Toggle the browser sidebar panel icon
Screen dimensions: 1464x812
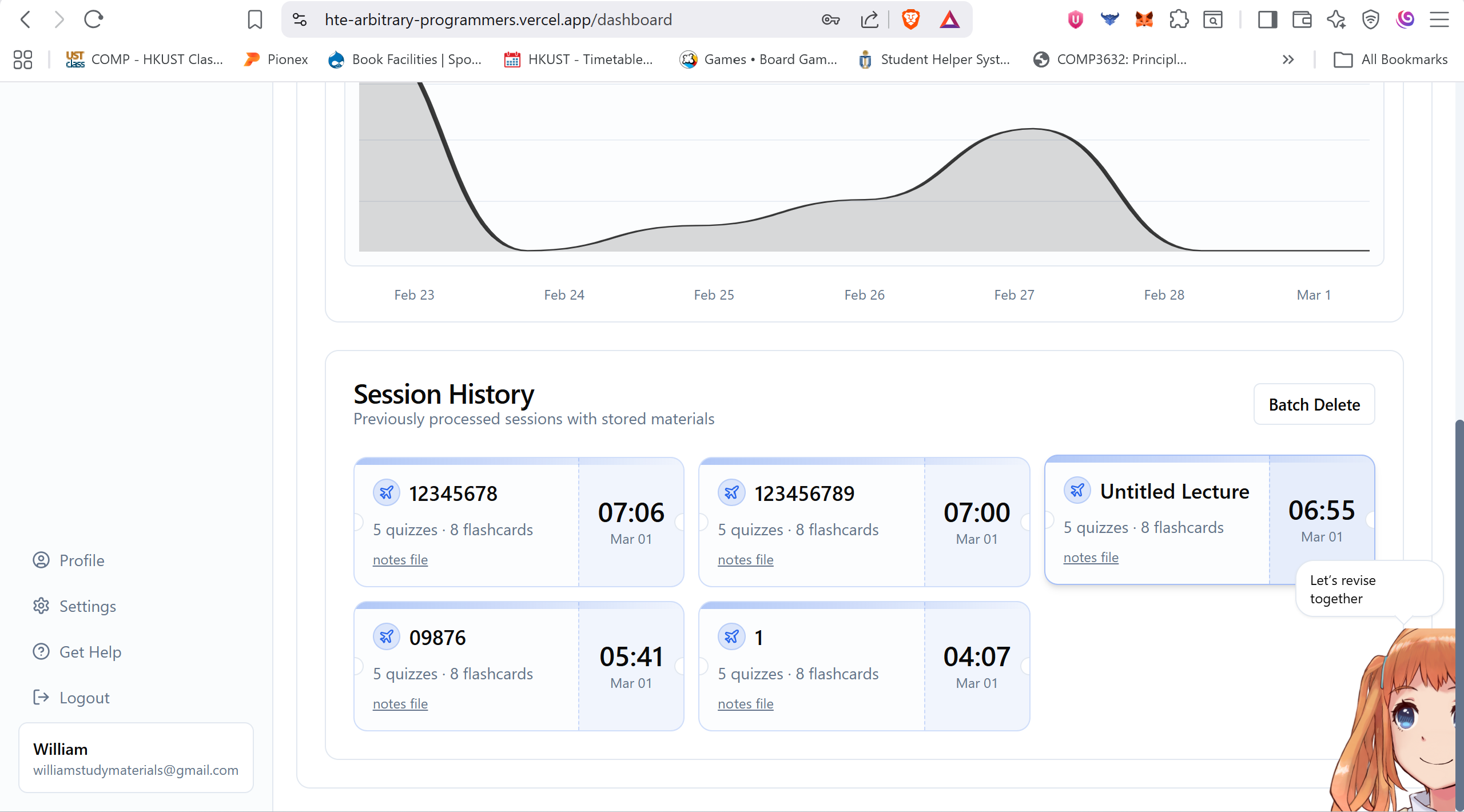(1267, 20)
